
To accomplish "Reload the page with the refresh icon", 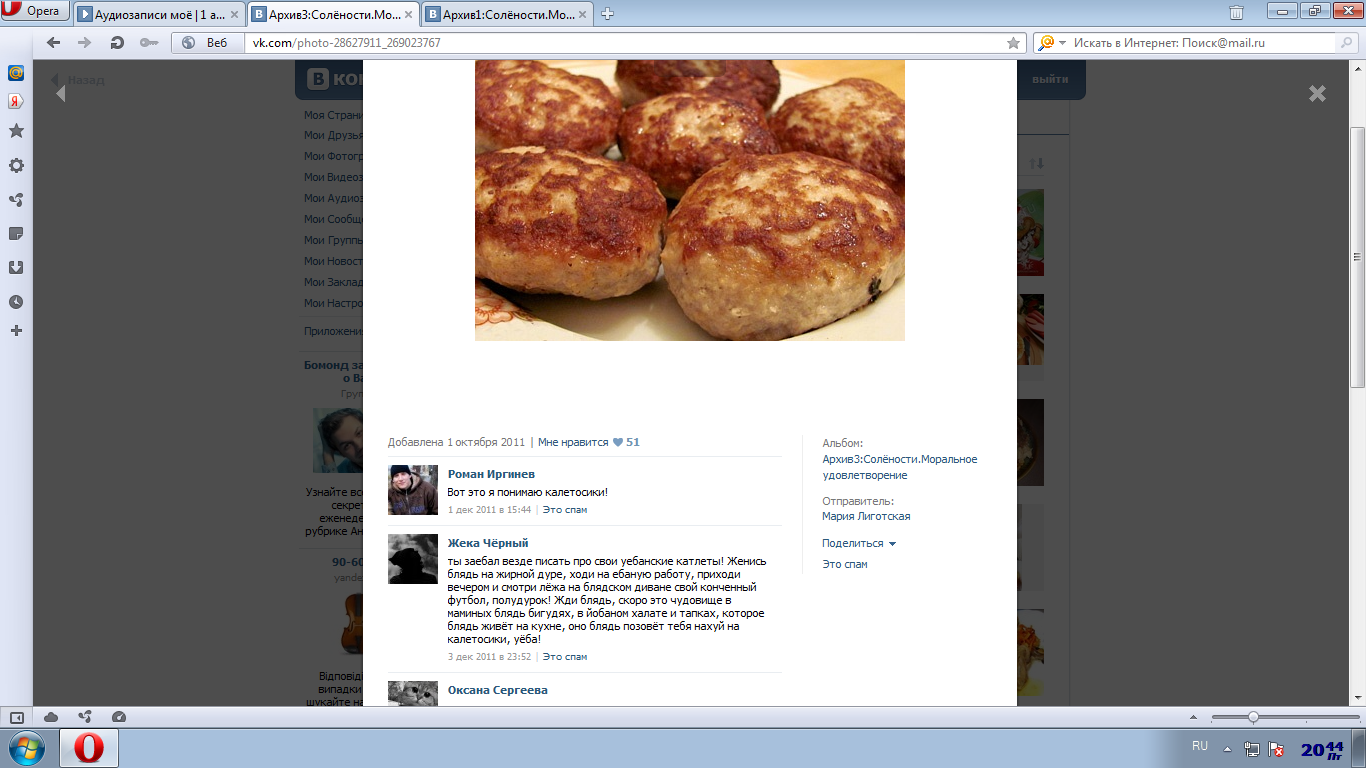I will (117, 43).
